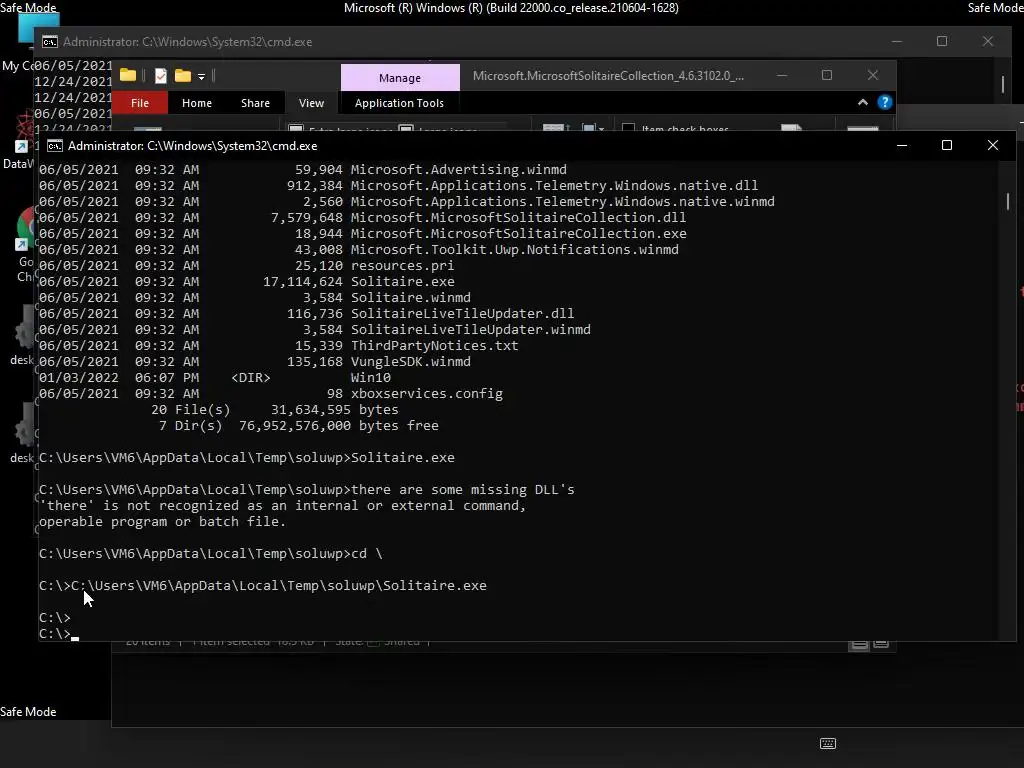
Task: Close the front cmd.exe window
Action: [x=993, y=146]
